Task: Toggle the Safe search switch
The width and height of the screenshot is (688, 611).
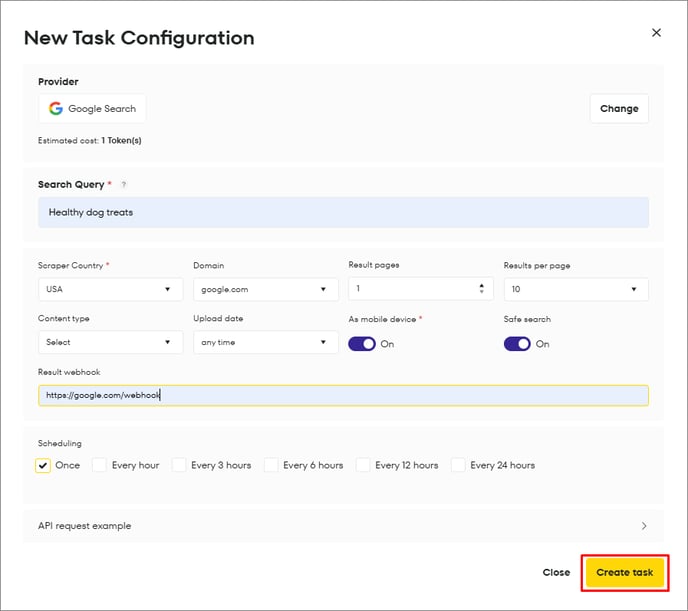Action: tap(517, 344)
